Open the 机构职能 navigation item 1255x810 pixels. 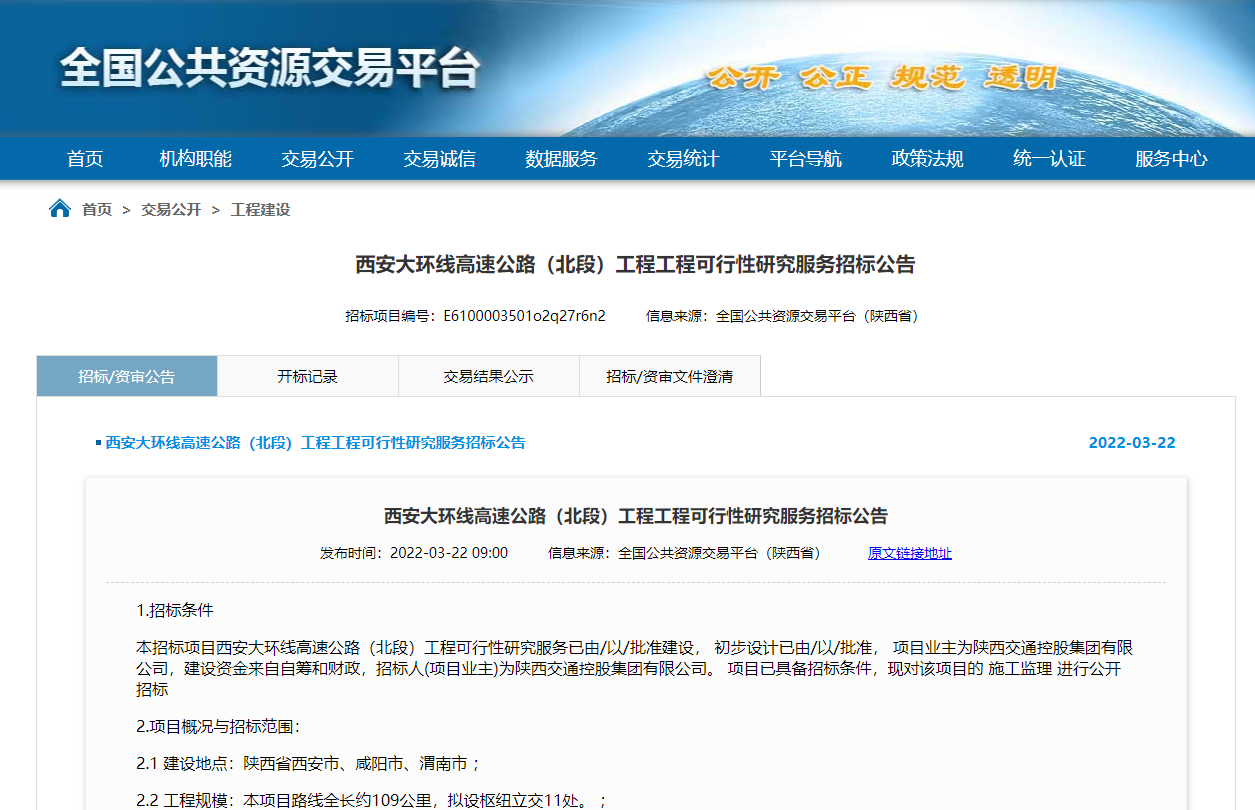(x=195, y=159)
